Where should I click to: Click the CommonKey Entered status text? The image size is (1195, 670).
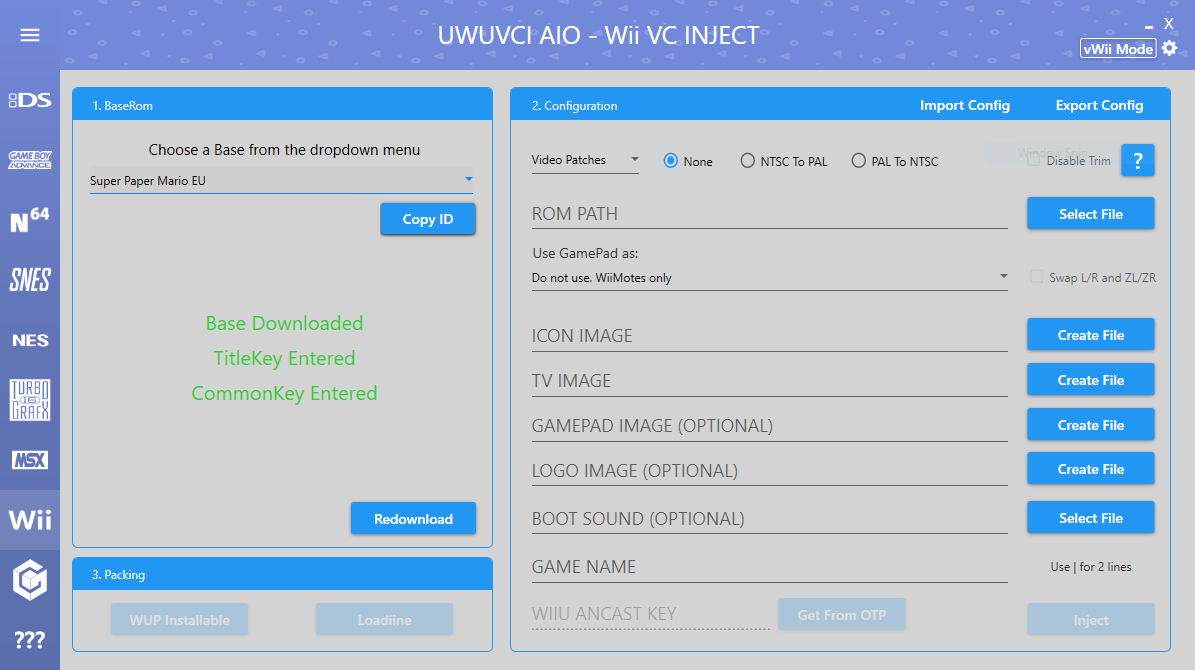click(x=284, y=393)
